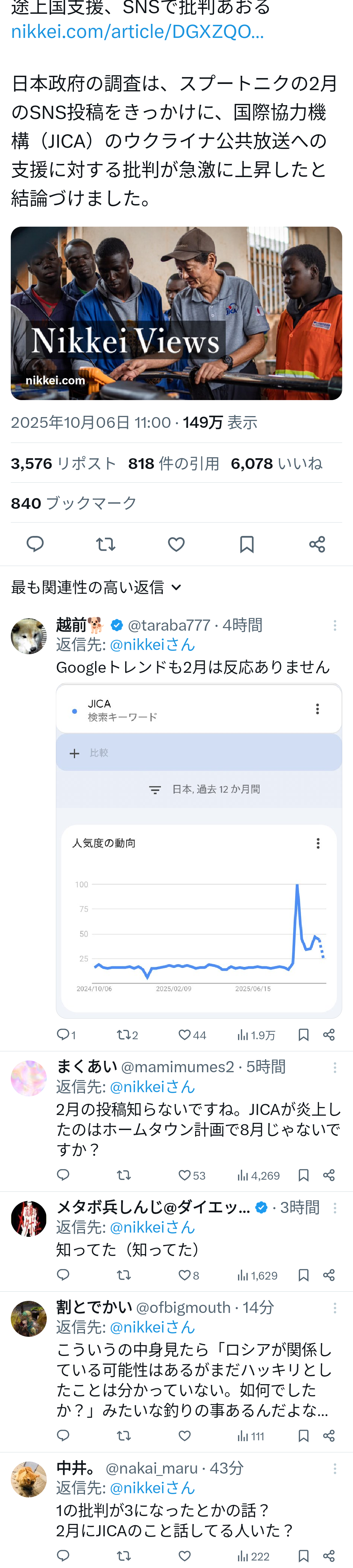The width and height of the screenshot is (353, 1568).
Task: Open the Nikkei Views article preview image
Action: [x=176, y=313]
